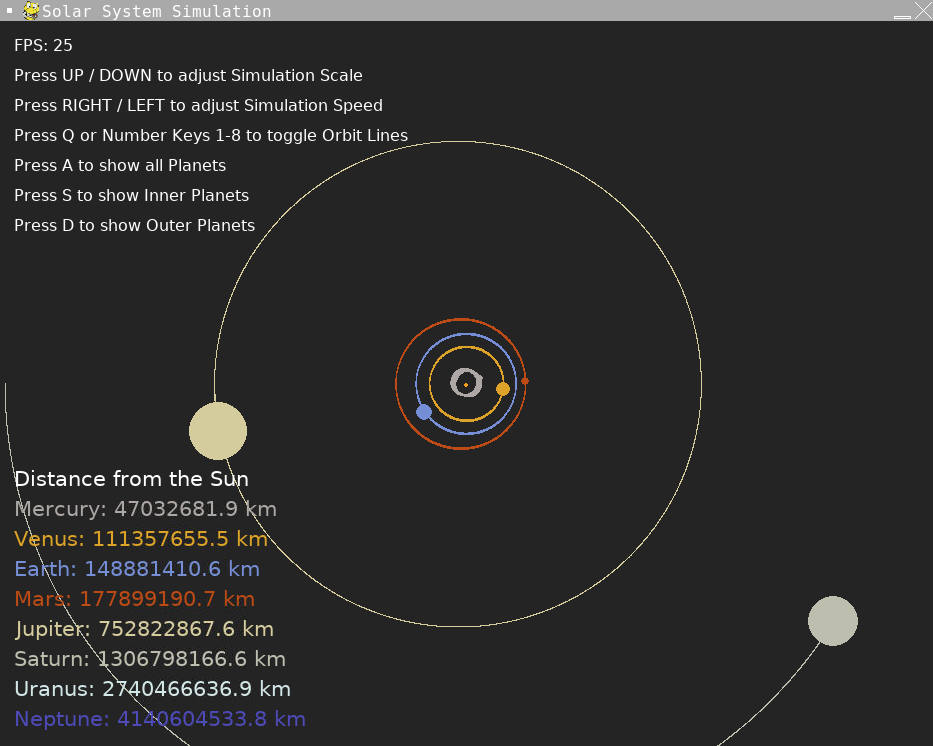Click 'Press A to show all Planets'
The image size is (933, 746).
[120, 165]
